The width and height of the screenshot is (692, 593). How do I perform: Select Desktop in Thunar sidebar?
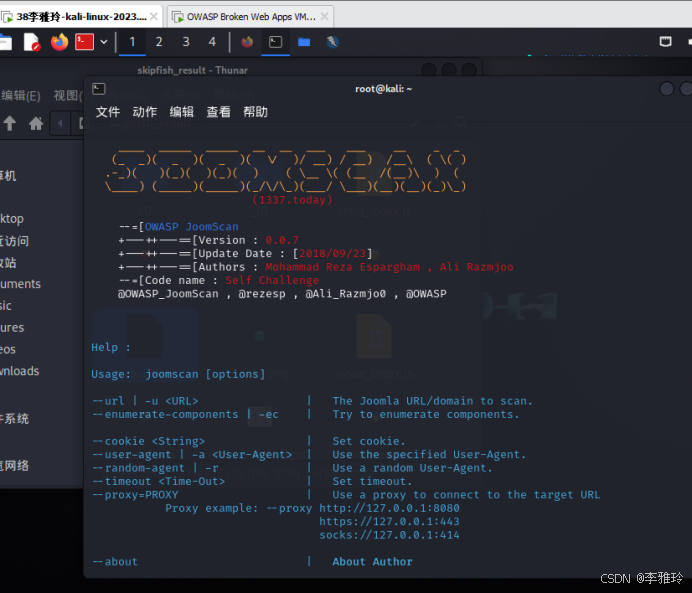tap(12, 218)
